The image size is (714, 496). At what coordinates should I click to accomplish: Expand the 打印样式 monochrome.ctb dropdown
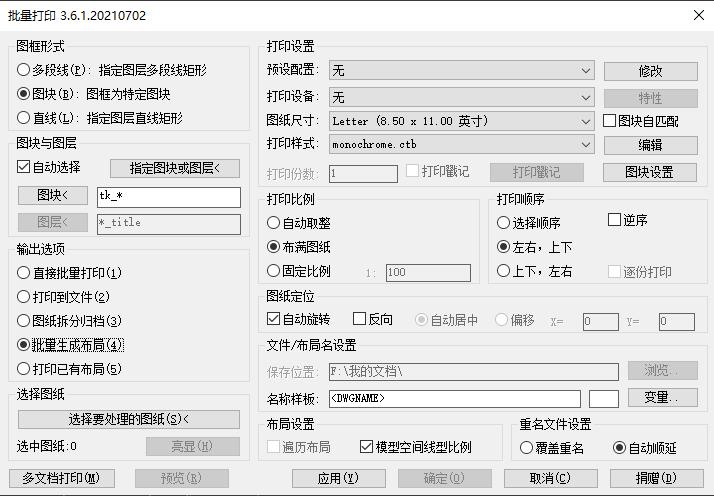click(x=461, y=145)
